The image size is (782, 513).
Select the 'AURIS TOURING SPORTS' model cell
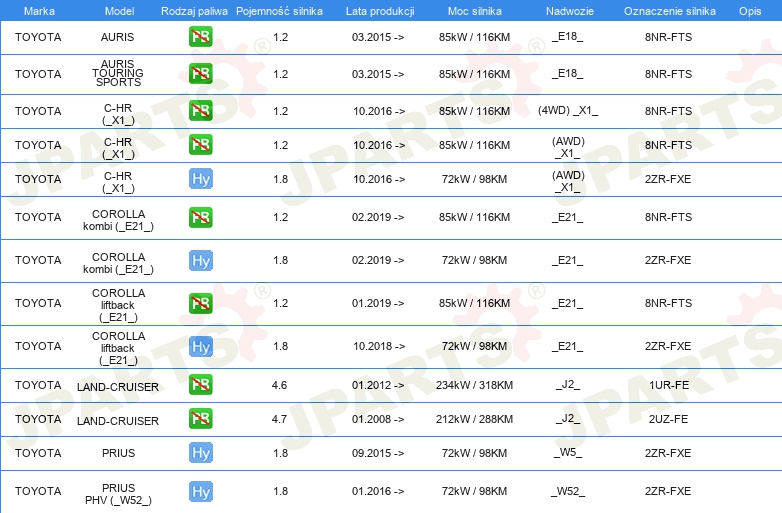(118, 73)
